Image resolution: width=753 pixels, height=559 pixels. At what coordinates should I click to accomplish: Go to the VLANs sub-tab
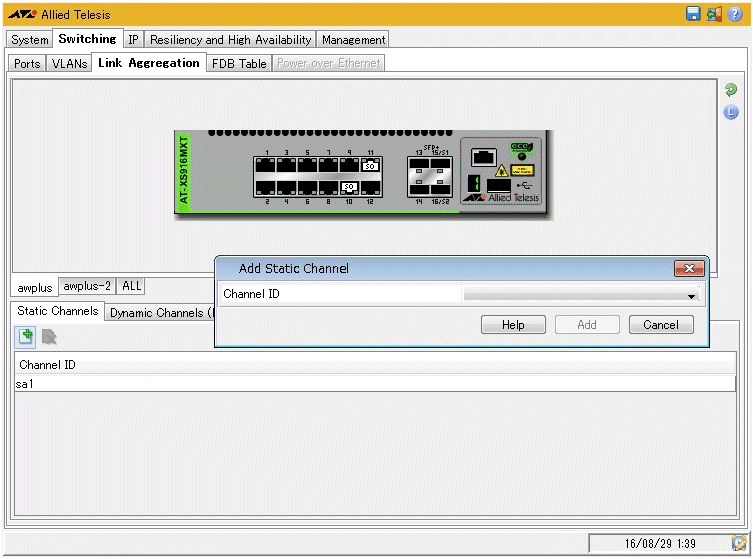tap(69, 63)
